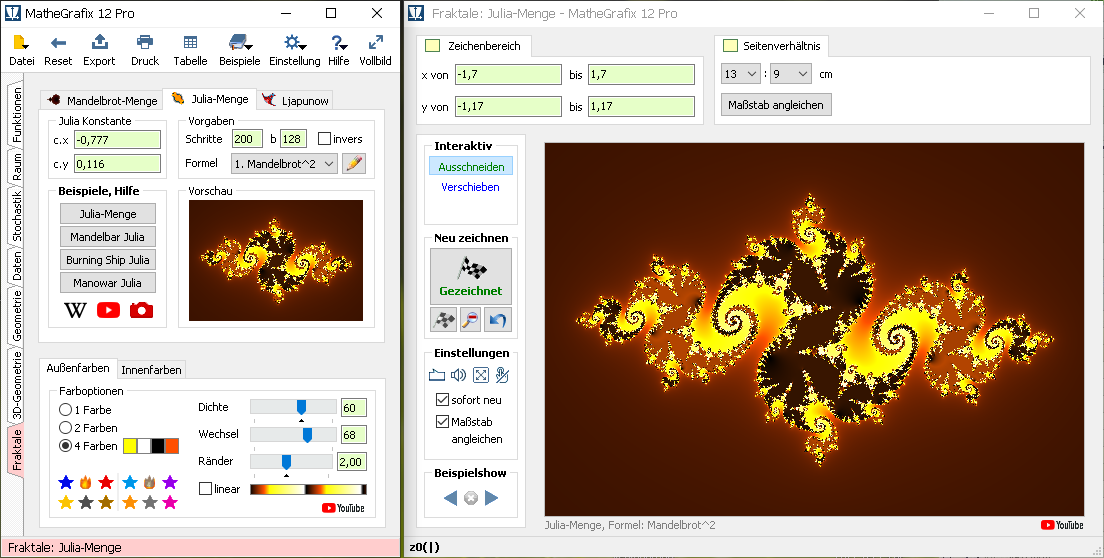This screenshot has height=558, width=1104.
Task: Click the zoom-out magnifier icon
Action: (470, 320)
